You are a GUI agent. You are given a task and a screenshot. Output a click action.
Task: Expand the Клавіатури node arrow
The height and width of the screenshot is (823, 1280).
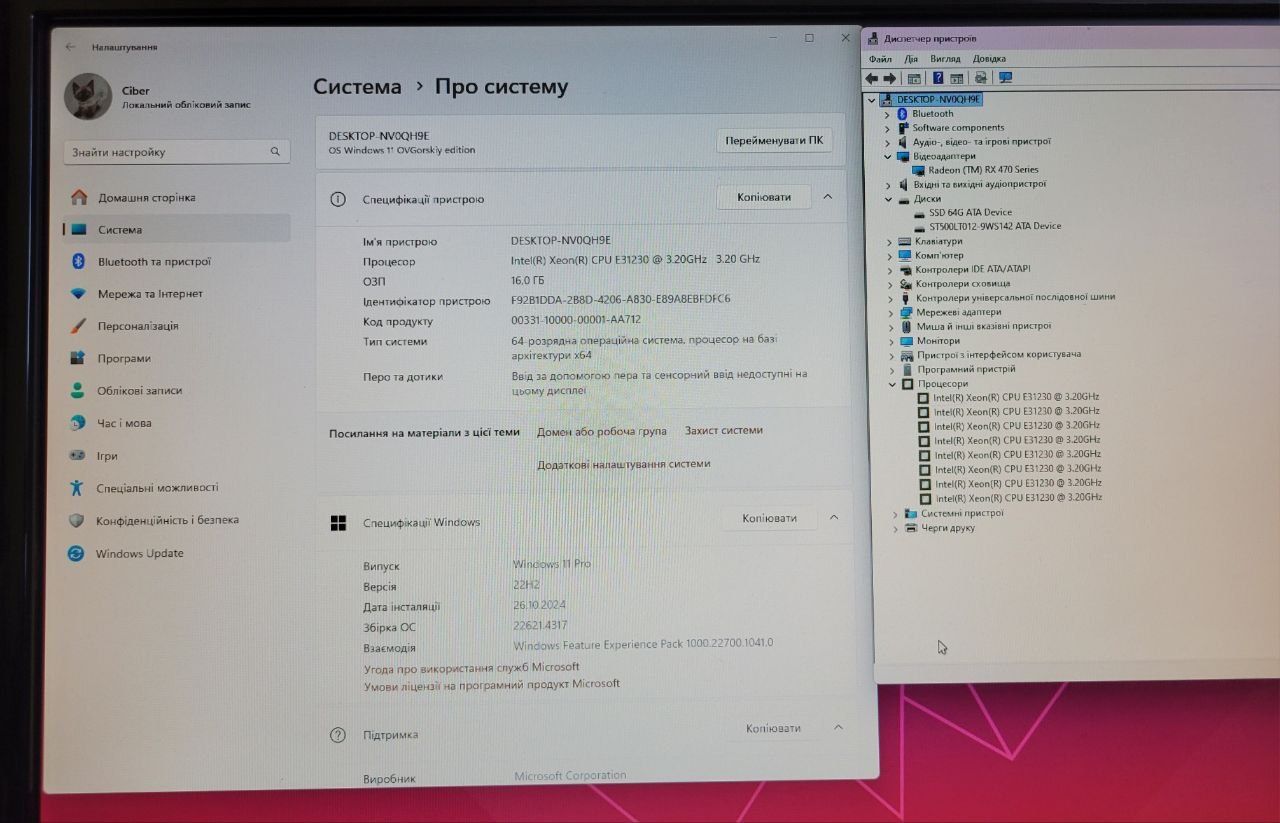pyautogui.click(x=889, y=242)
